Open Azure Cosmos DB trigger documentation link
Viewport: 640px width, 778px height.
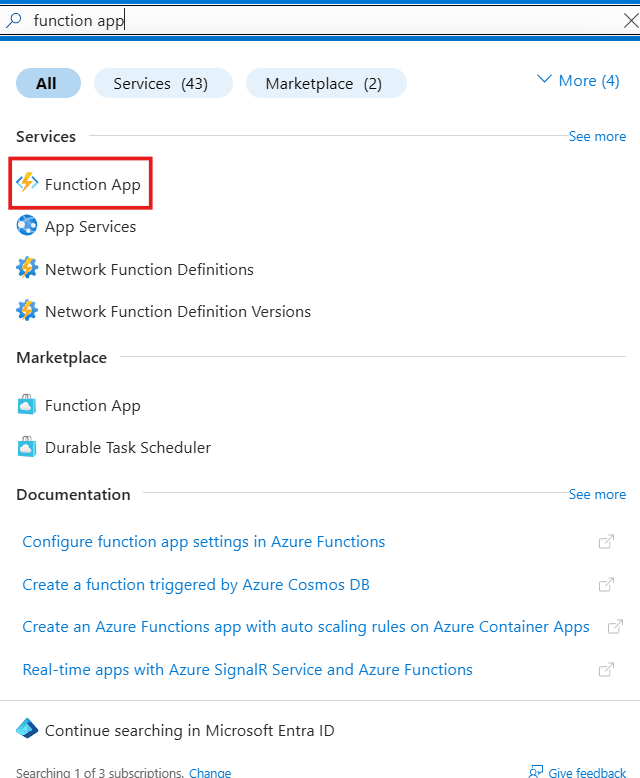(x=196, y=584)
